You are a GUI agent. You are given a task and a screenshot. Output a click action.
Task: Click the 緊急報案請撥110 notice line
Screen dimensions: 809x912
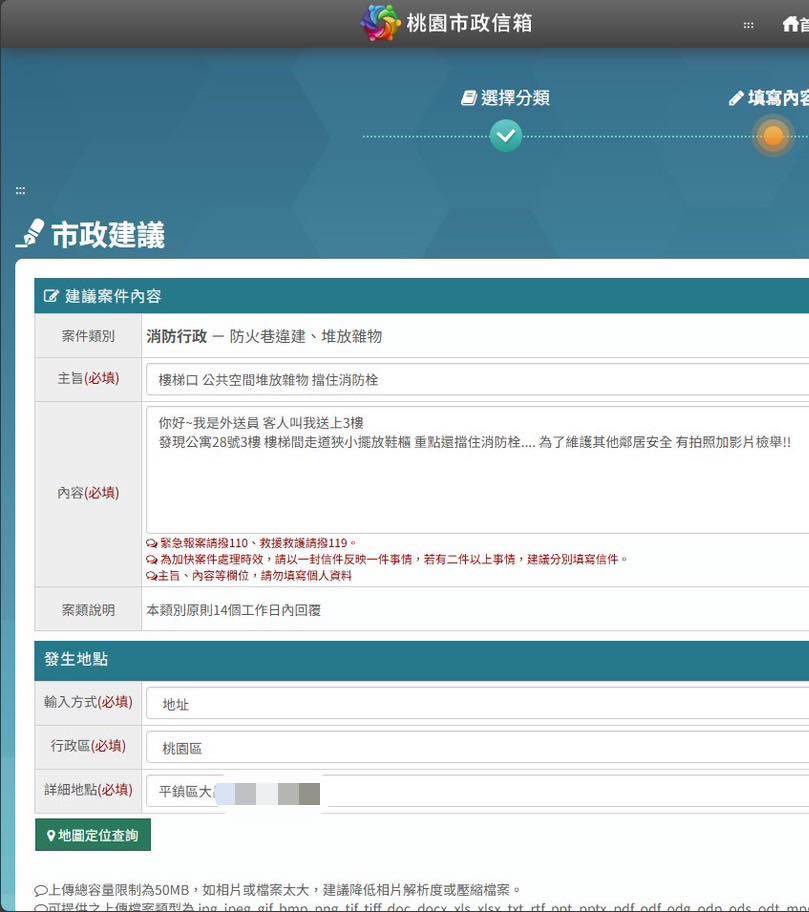click(252, 542)
